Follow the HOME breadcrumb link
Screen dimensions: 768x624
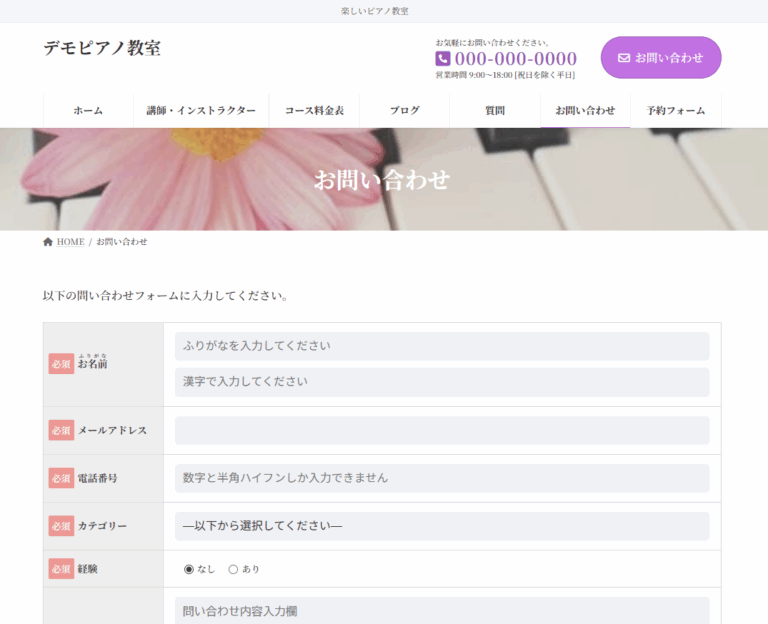coord(70,242)
